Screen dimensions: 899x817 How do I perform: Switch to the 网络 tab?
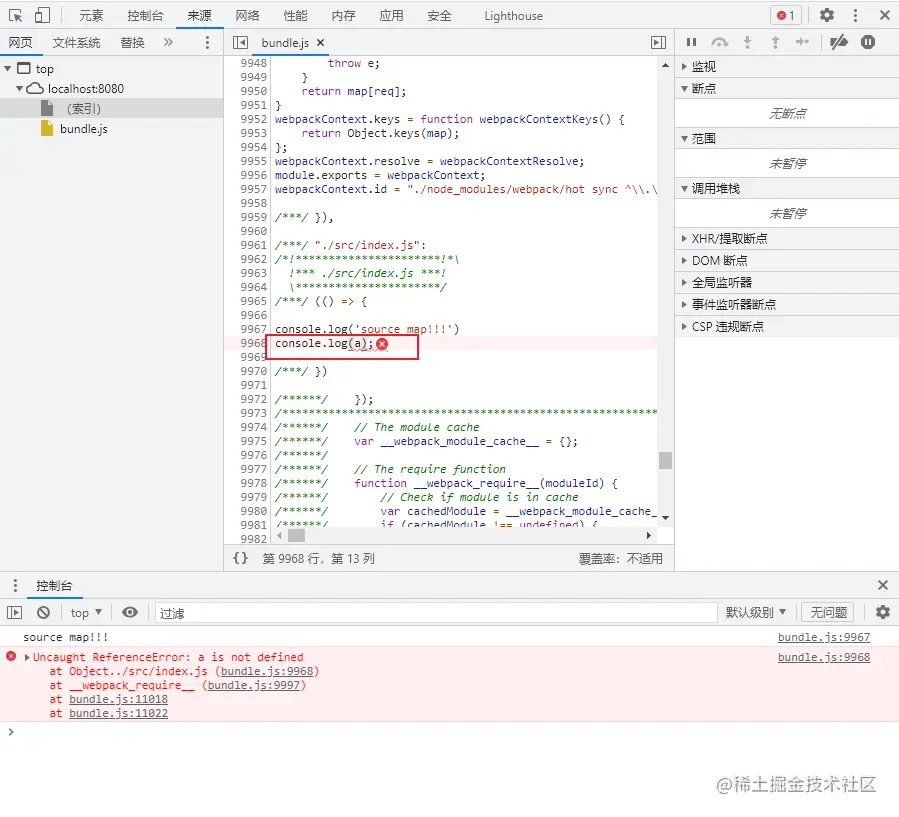point(247,15)
